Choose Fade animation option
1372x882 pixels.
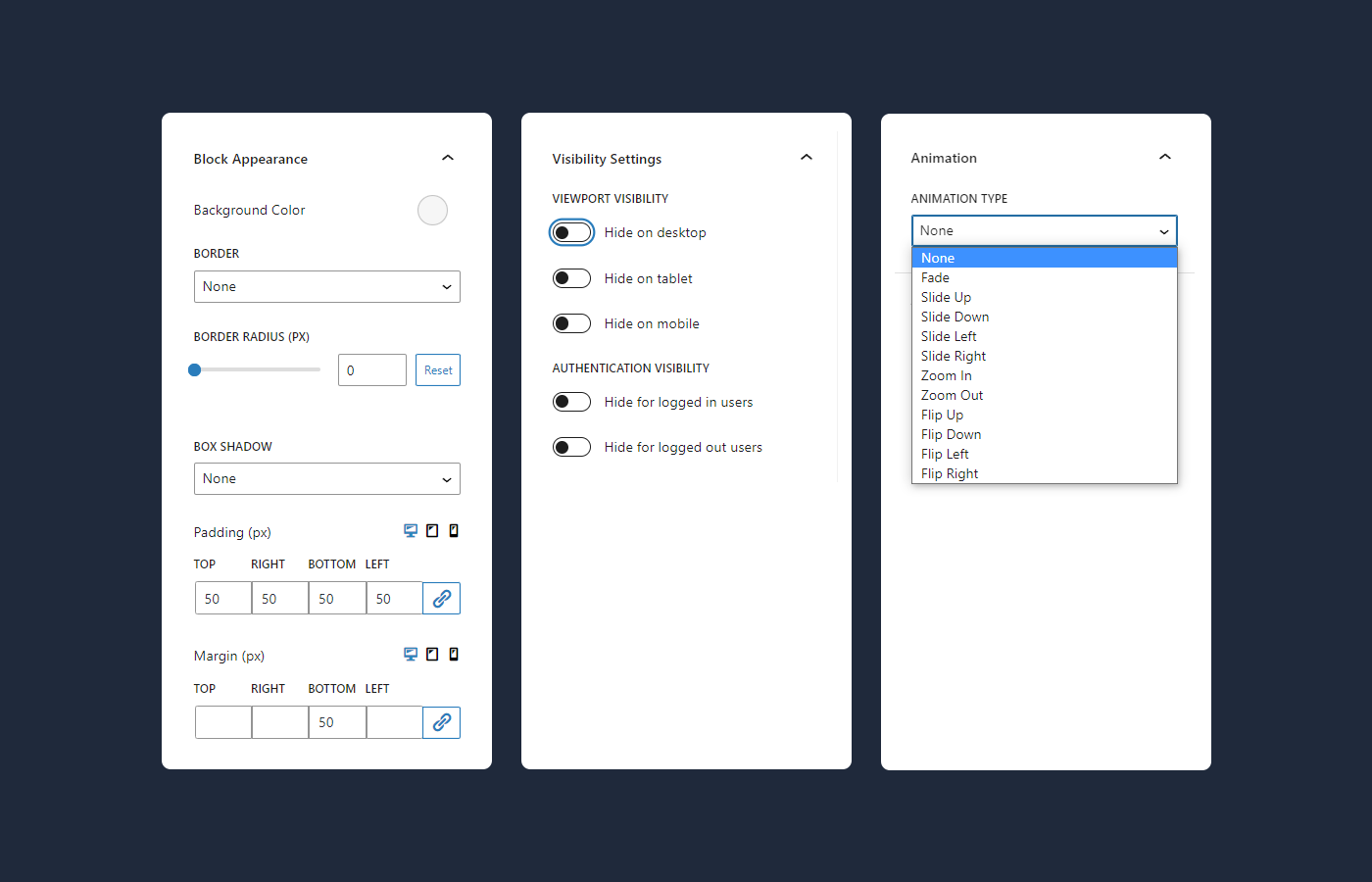pos(1045,277)
